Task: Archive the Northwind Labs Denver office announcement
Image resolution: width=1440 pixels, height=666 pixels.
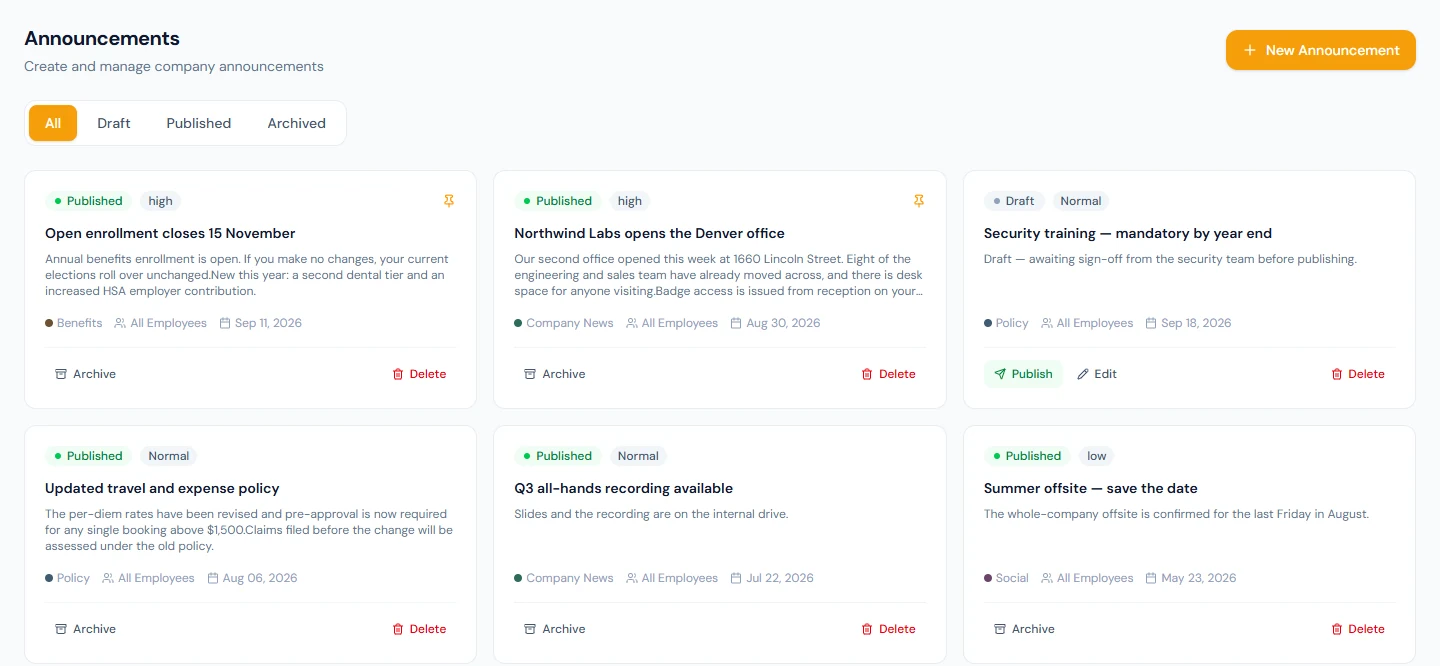Action: [x=555, y=374]
